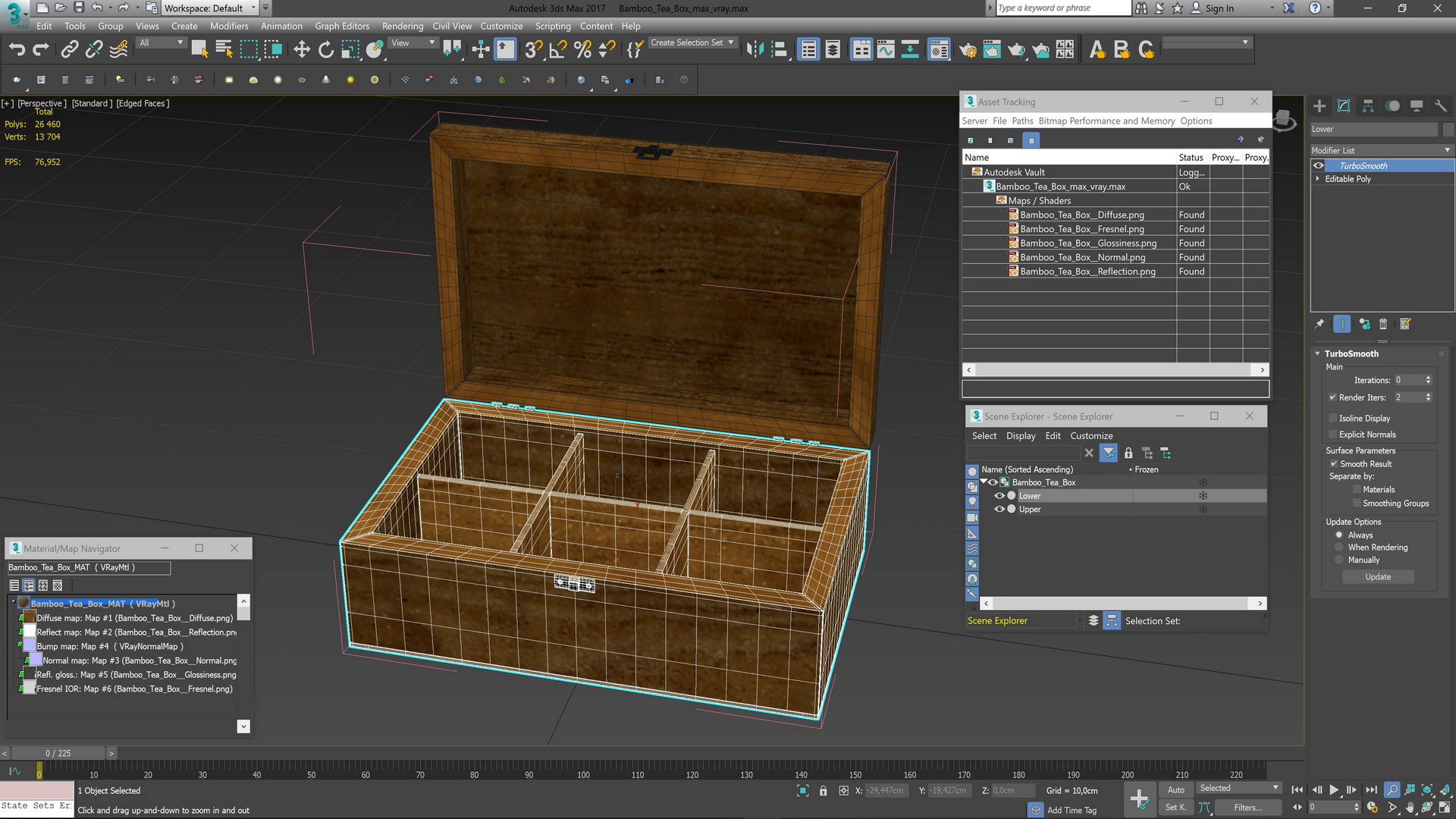This screenshot has height=819, width=1456.
Task: Toggle the Render Iters checkbox
Action: (x=1332, y=397)
